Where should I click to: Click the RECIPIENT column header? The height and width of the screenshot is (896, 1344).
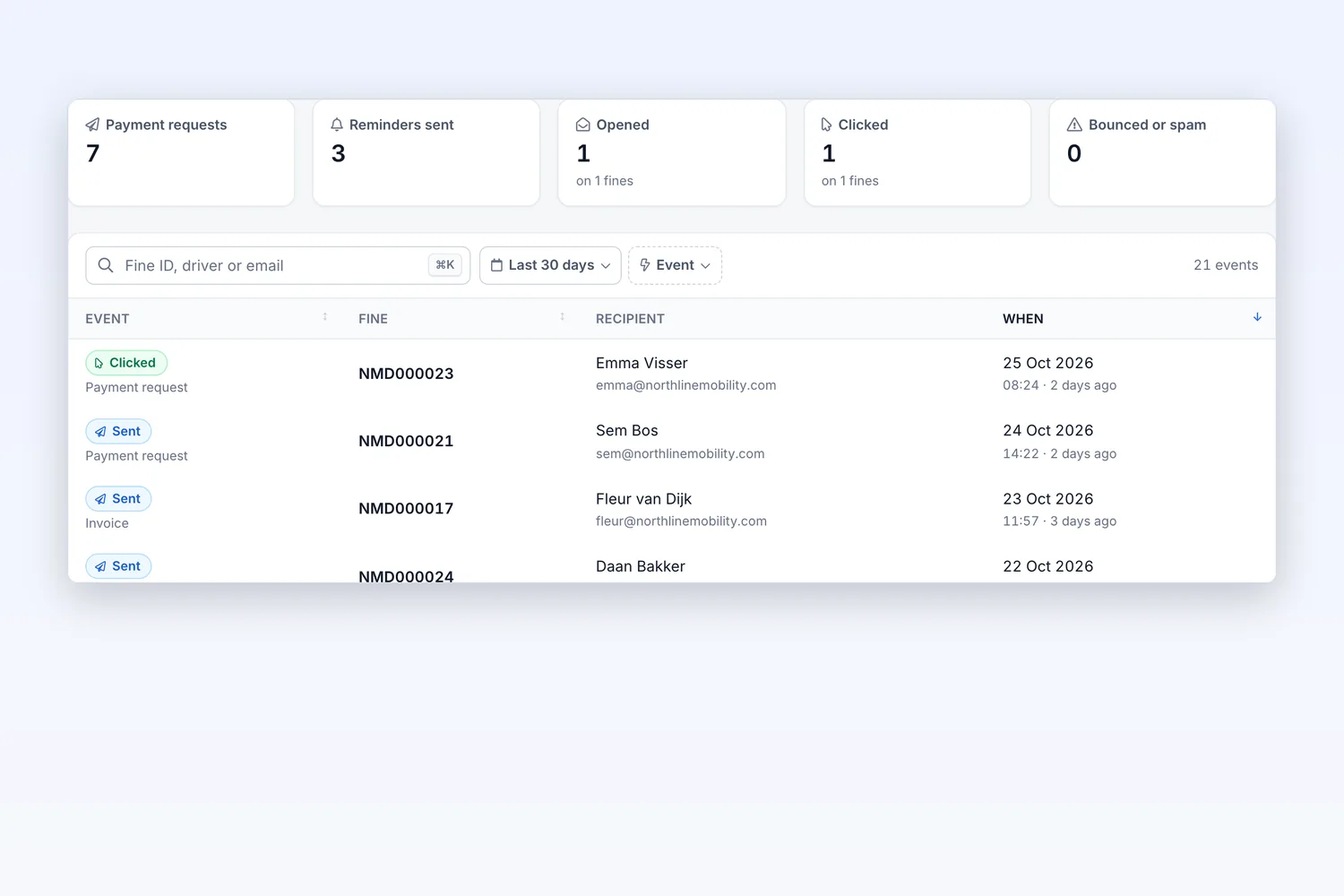pos(631,319)
